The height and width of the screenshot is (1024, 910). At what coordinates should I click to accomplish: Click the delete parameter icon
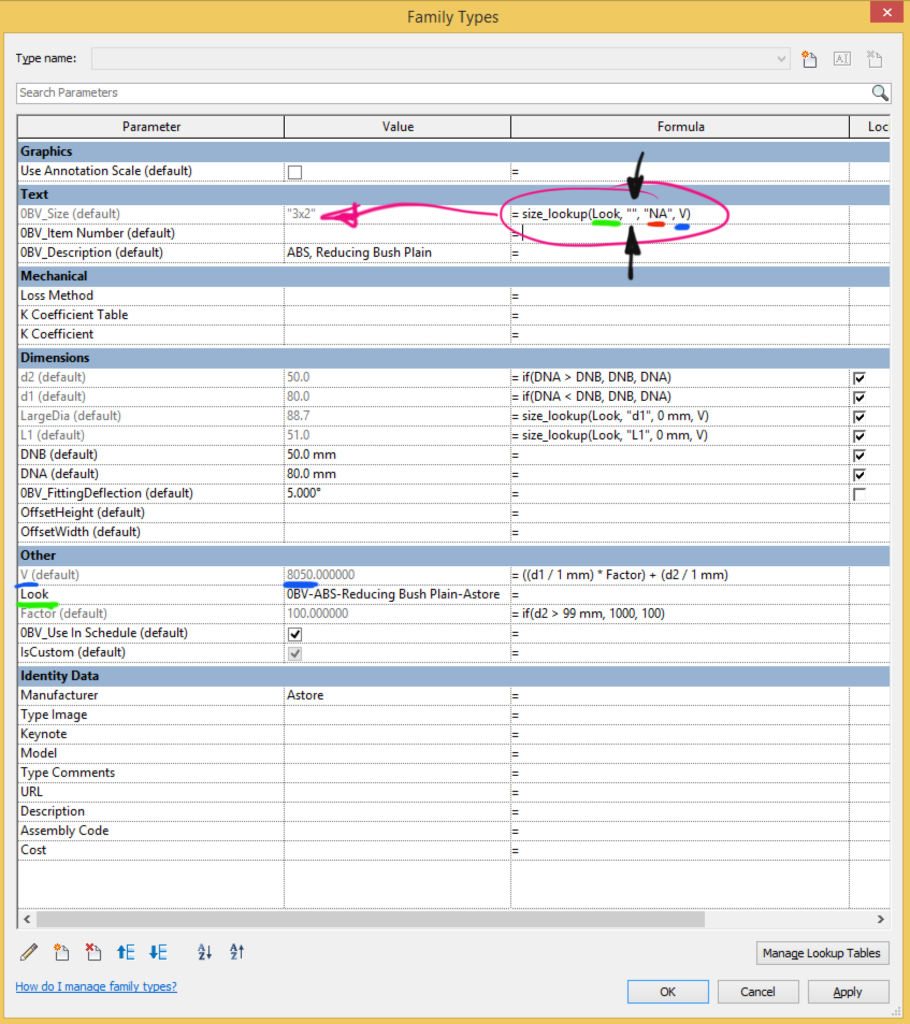click(93, 952)
